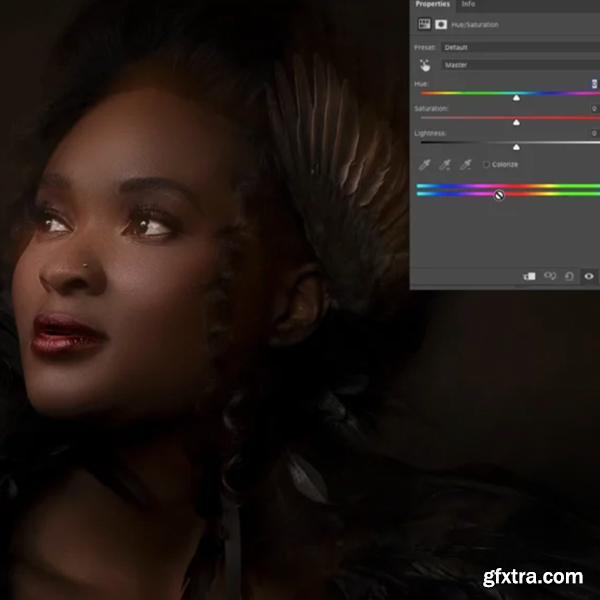Select the Add to Sample eyedropper
The height and width of the screenshot is (600, 600).
[x=445, y=164]
